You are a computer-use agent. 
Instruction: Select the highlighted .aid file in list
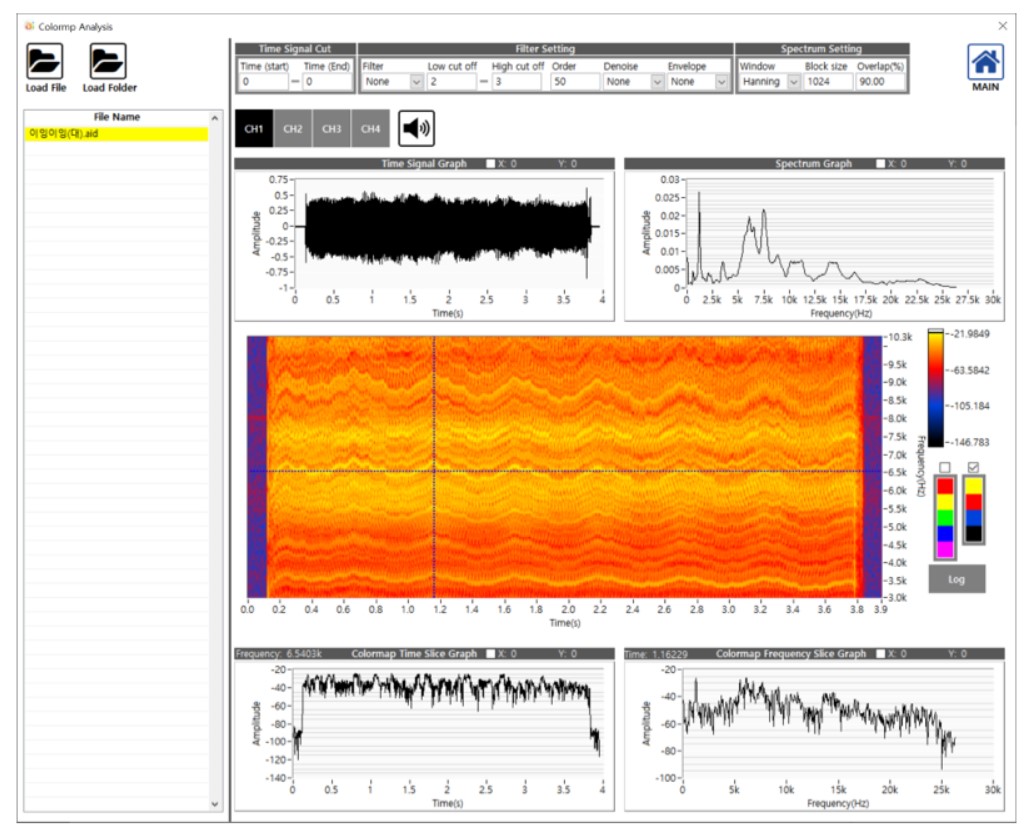coord(116,134)
